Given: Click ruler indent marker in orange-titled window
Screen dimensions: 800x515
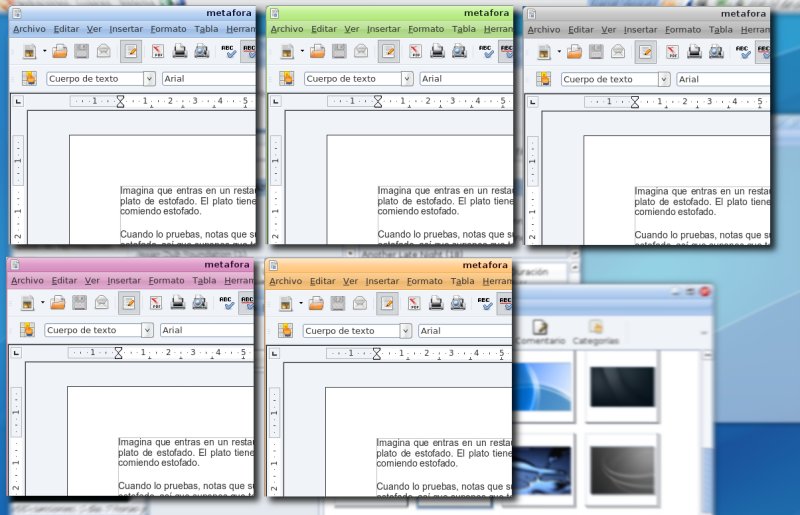Looking at the screenshot, I should click(377, 353).
